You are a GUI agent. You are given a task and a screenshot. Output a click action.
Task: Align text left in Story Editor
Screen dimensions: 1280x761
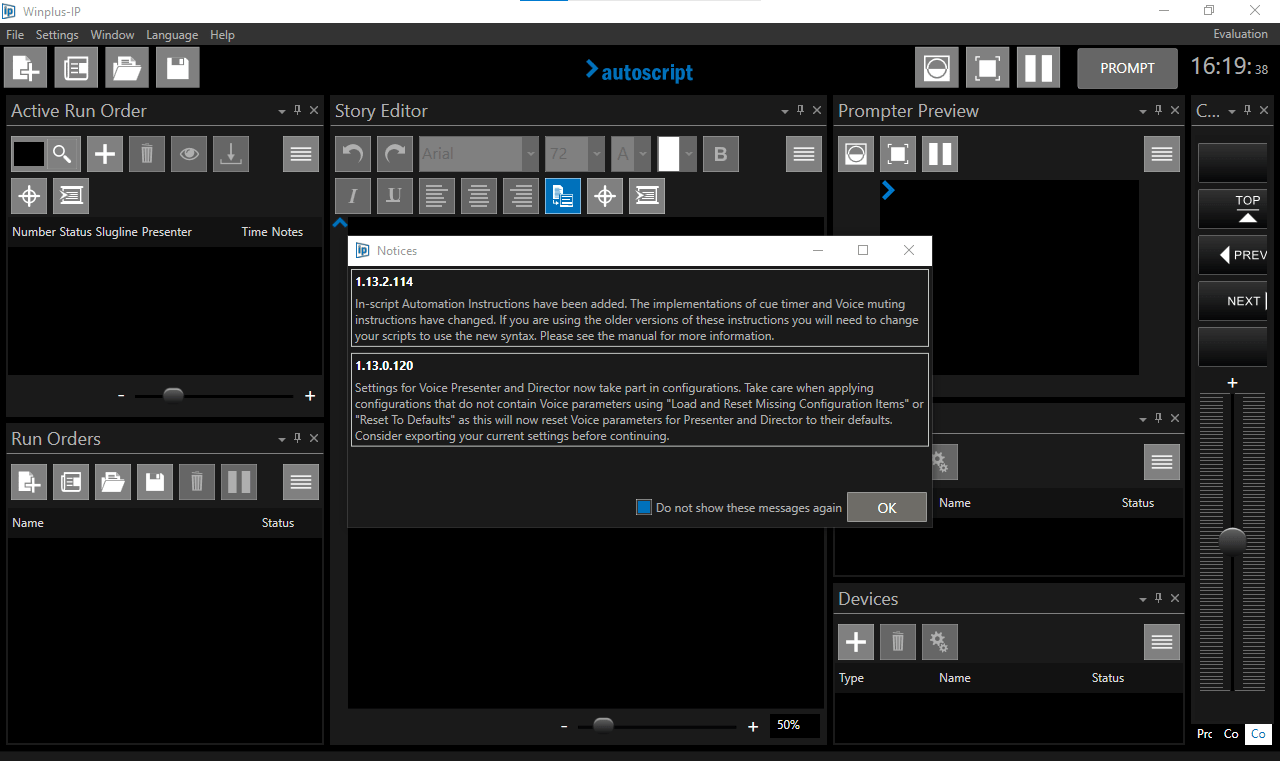(437, 196)
